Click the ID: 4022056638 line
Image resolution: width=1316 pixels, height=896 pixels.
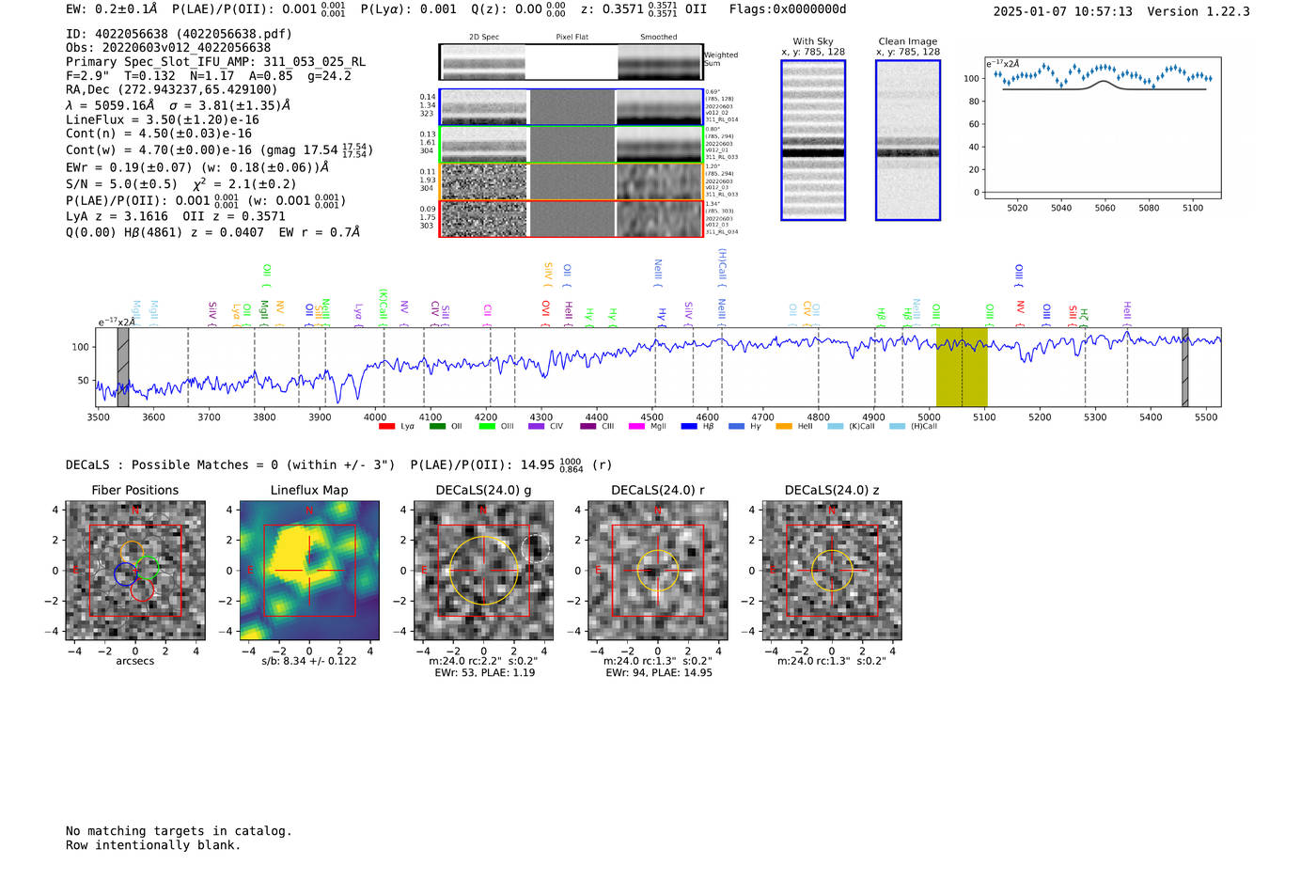pos(179,34)
